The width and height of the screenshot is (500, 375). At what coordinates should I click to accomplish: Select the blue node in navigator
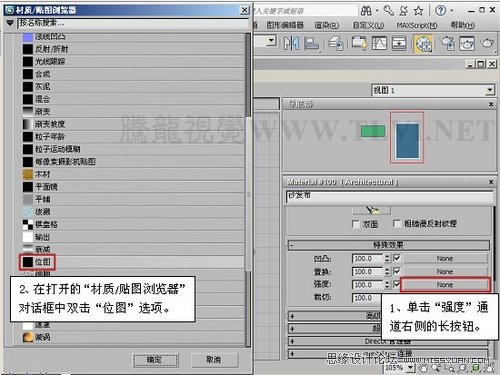tap(407, 141)
